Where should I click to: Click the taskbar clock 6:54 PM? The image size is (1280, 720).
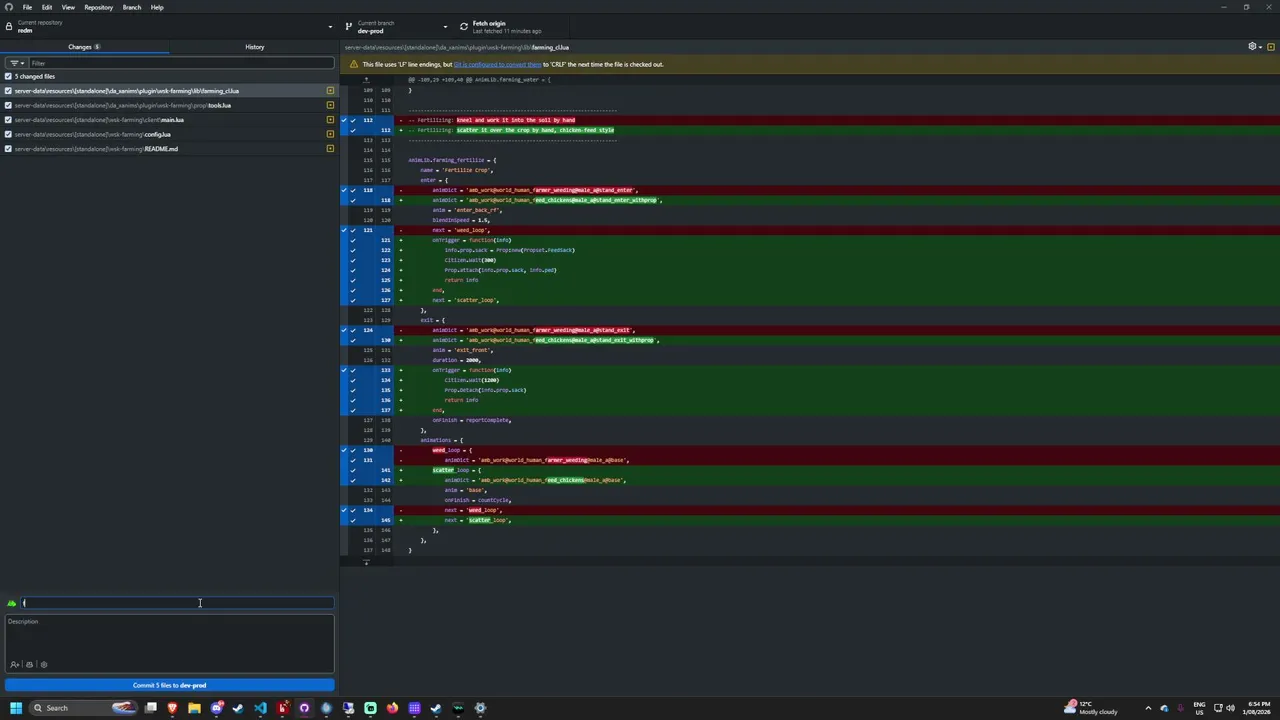1256,708
